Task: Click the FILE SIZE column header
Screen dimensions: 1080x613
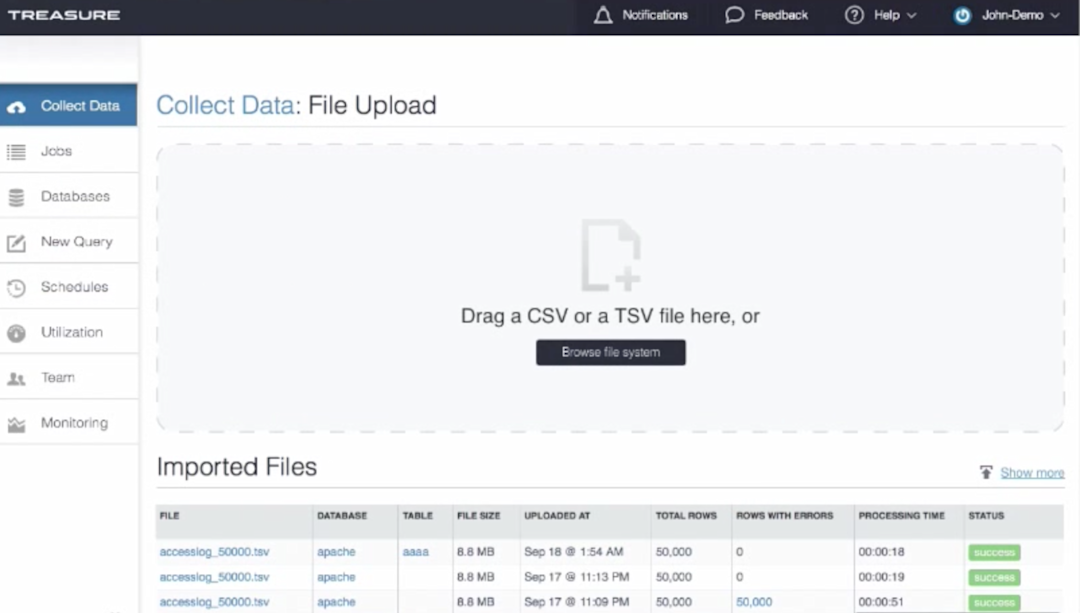Action: 479,516
